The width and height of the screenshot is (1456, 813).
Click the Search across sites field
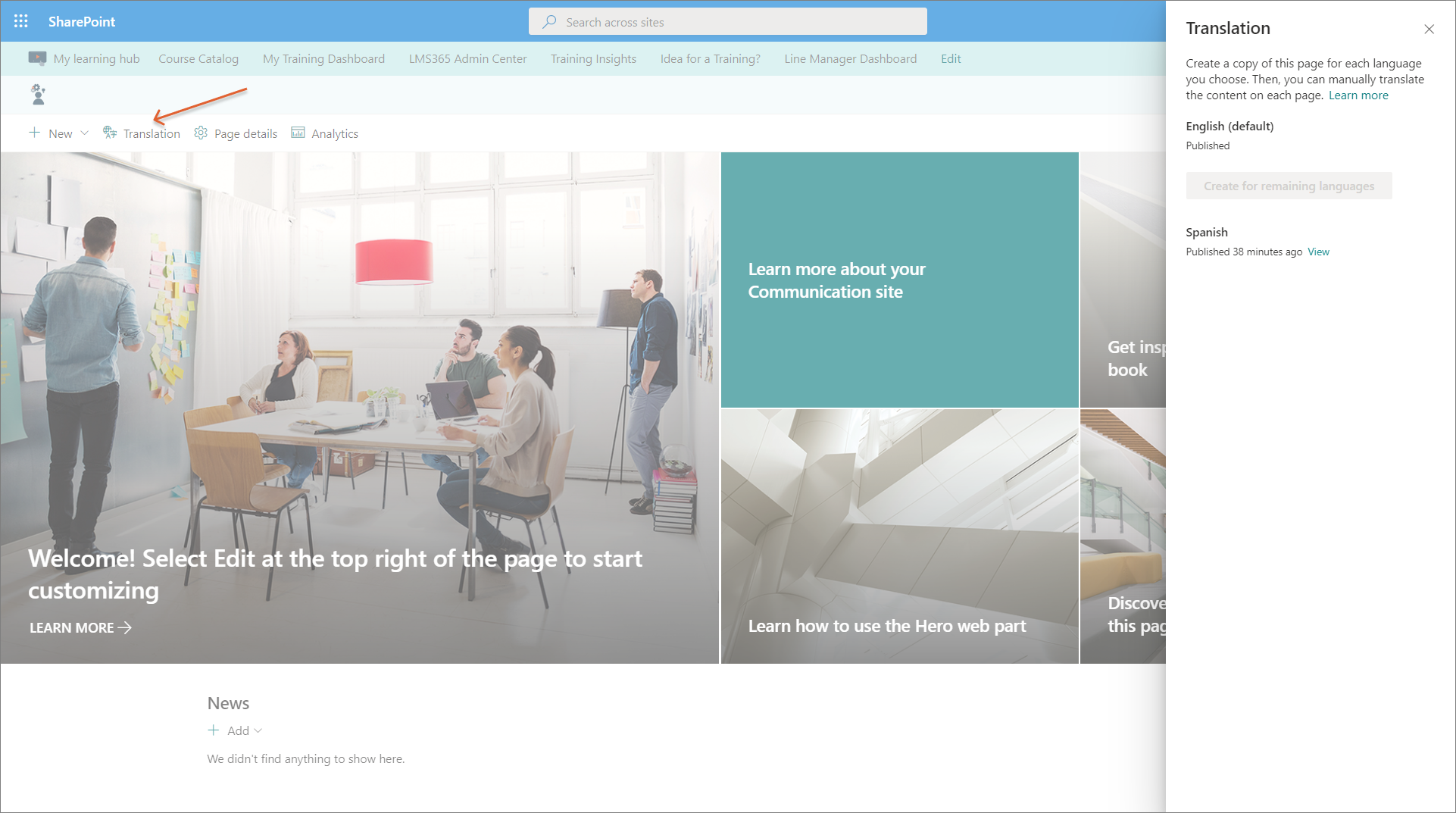point(727,22)
